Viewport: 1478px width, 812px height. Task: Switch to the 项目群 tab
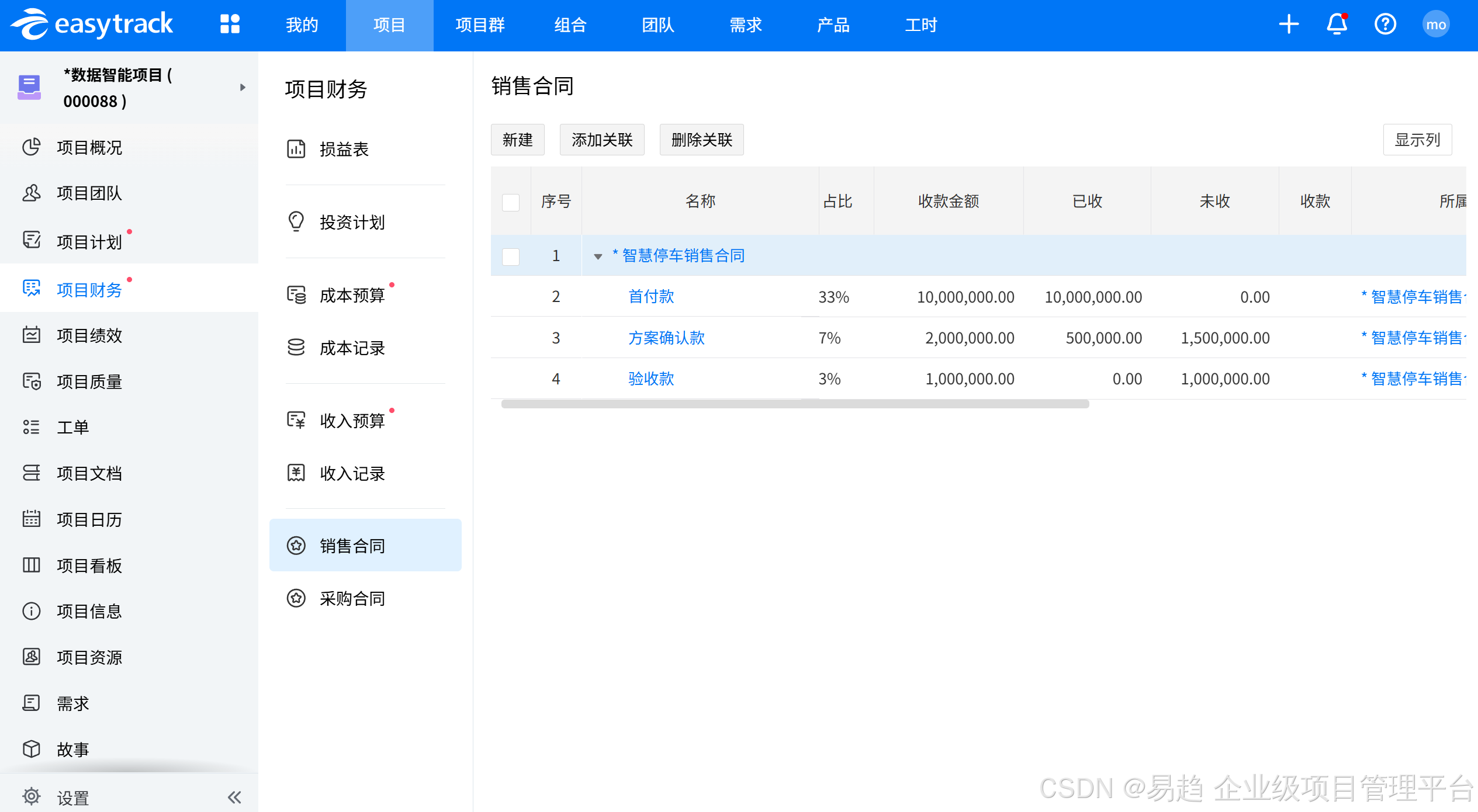coord(480,25)
